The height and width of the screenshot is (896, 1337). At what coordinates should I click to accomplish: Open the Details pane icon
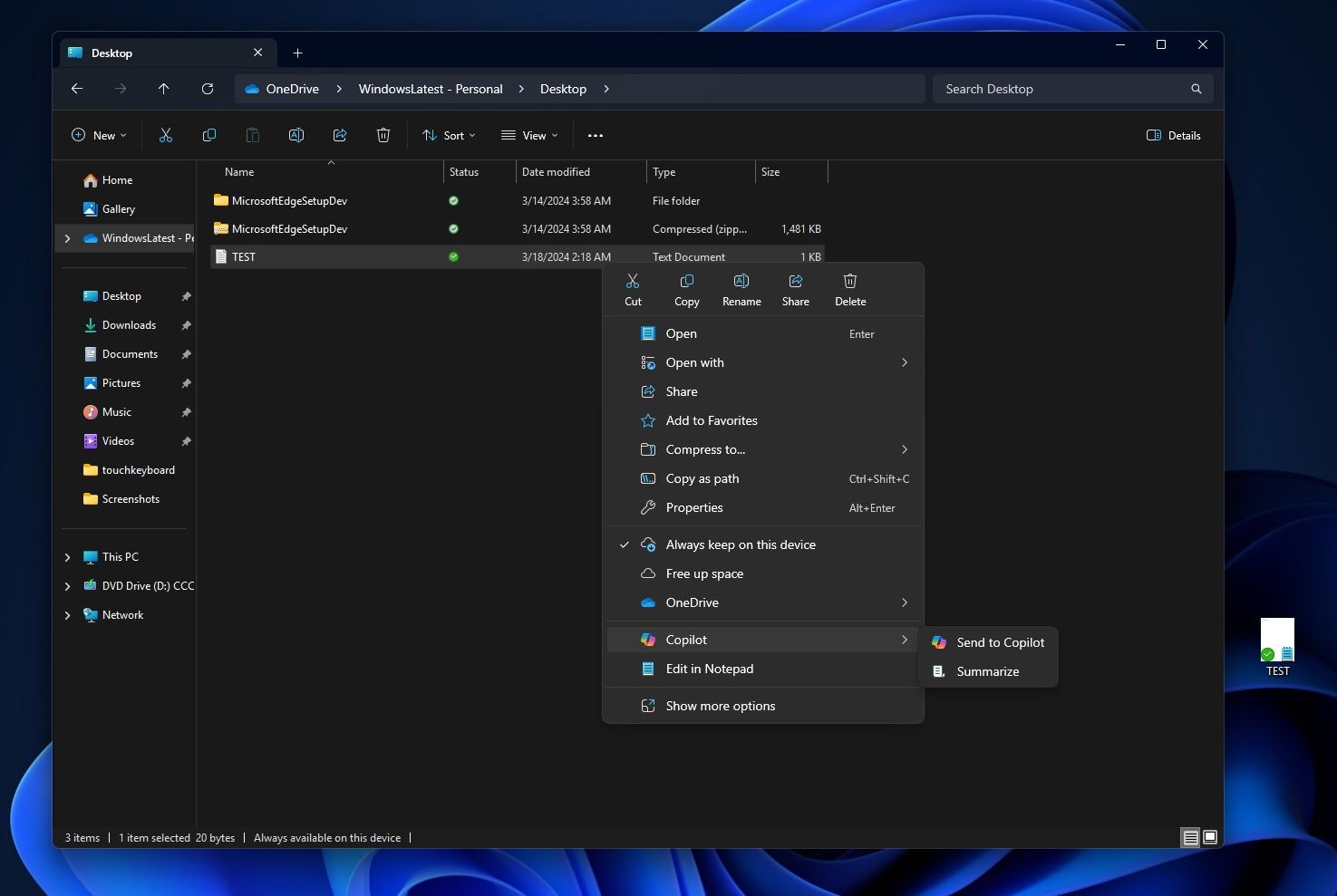click(1173, 135)
